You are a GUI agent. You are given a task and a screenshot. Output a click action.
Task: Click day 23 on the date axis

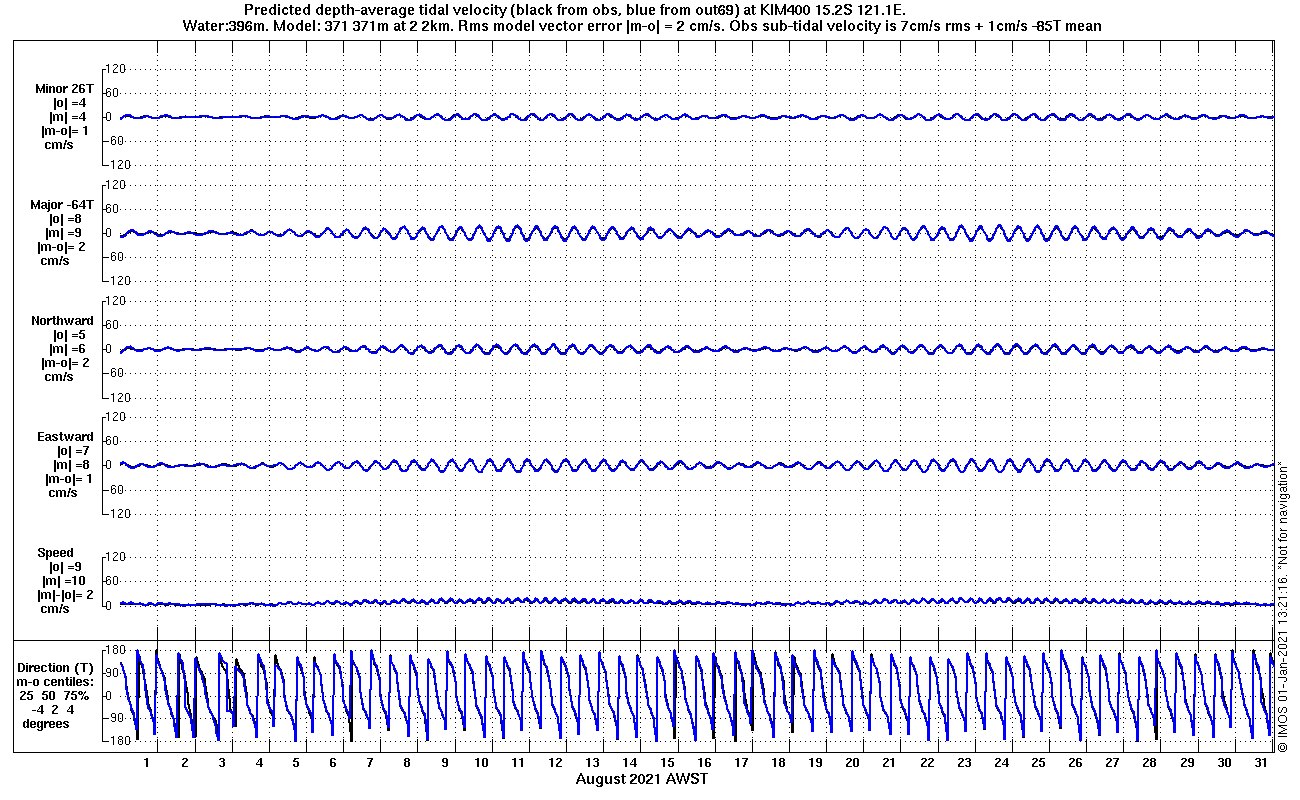click(964, 763)
